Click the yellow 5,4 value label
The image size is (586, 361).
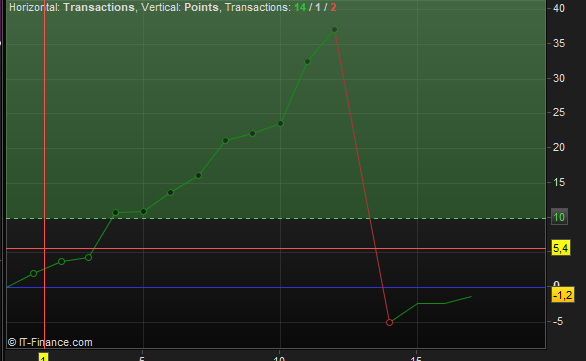(x=561, y=248)
